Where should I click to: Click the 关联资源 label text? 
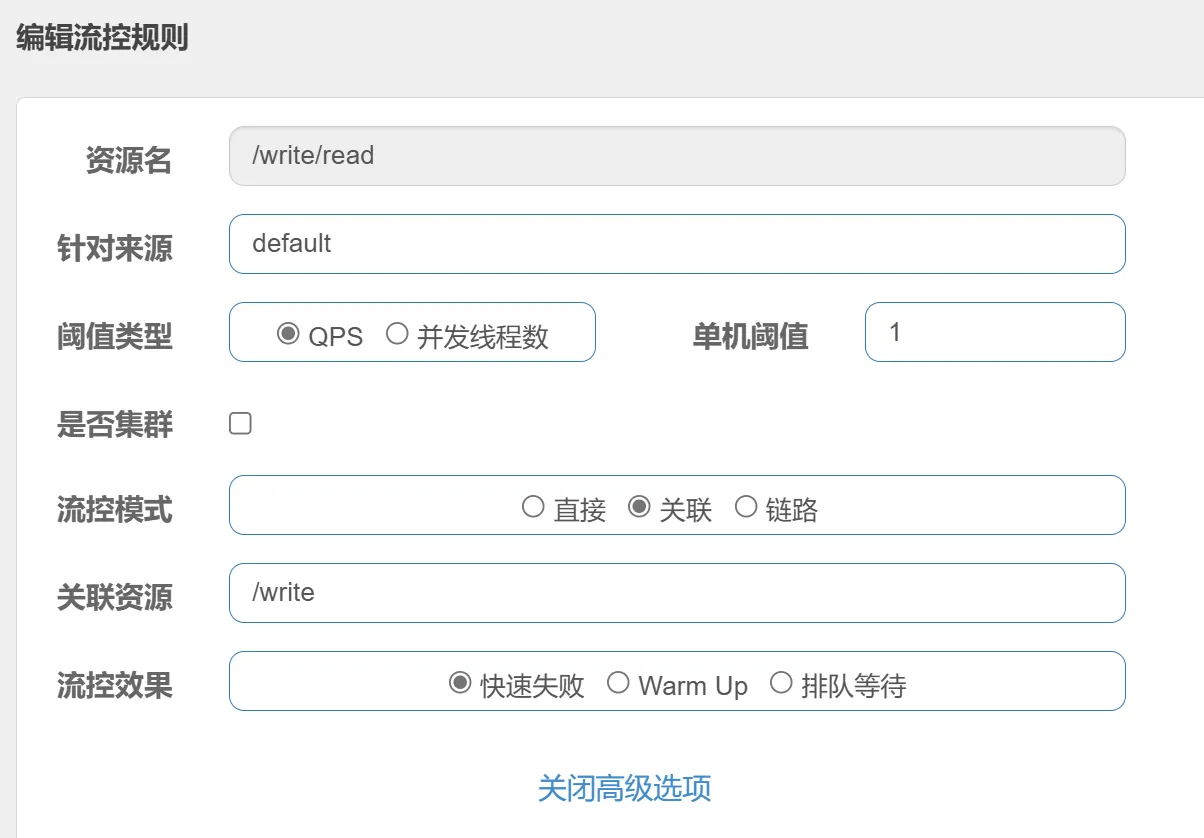pyautogui.click(x=115, y=598)
